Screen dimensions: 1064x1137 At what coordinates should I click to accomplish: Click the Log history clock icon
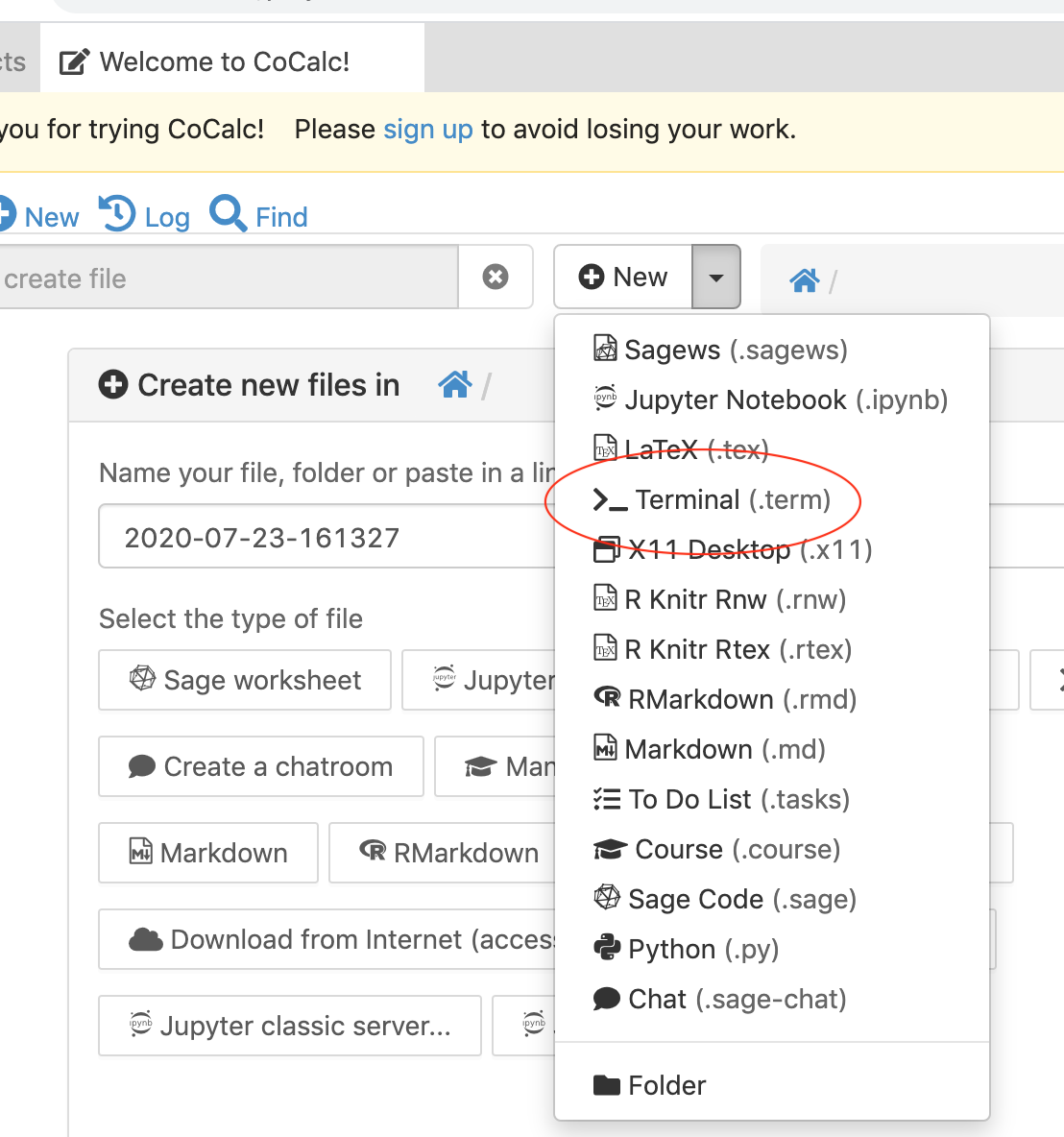point(117,213)
